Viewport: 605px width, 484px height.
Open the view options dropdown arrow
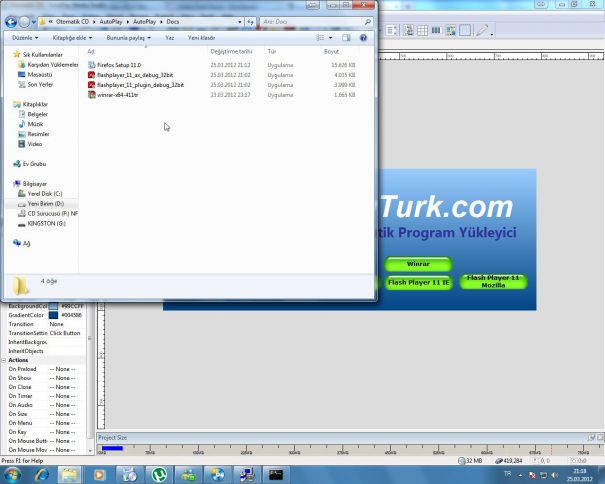pos(330,38)
